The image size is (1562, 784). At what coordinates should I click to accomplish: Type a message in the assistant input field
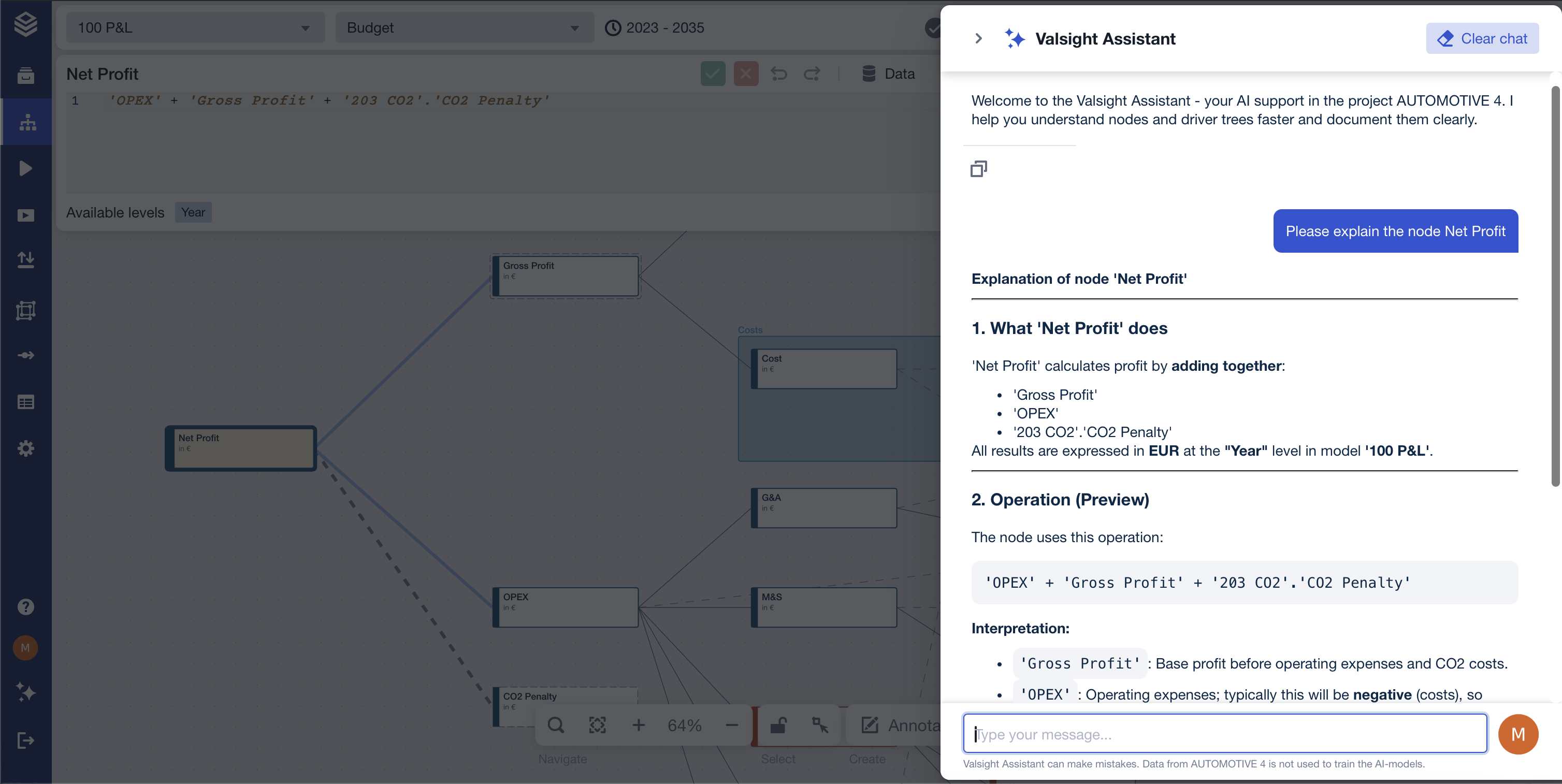click(1224, 733)
